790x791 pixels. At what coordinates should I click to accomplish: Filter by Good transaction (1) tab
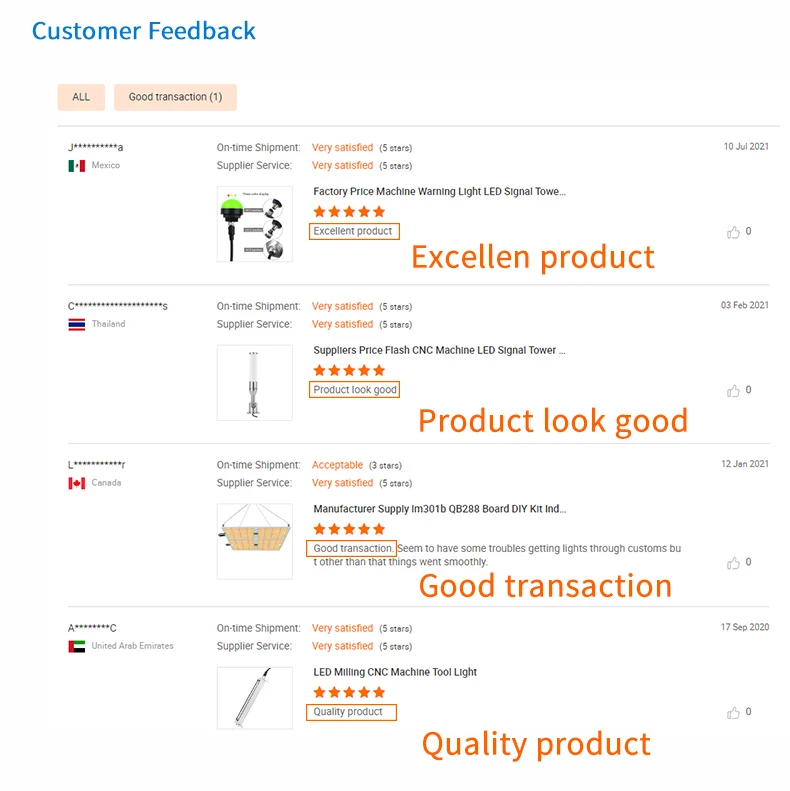[x=175, y=97]
